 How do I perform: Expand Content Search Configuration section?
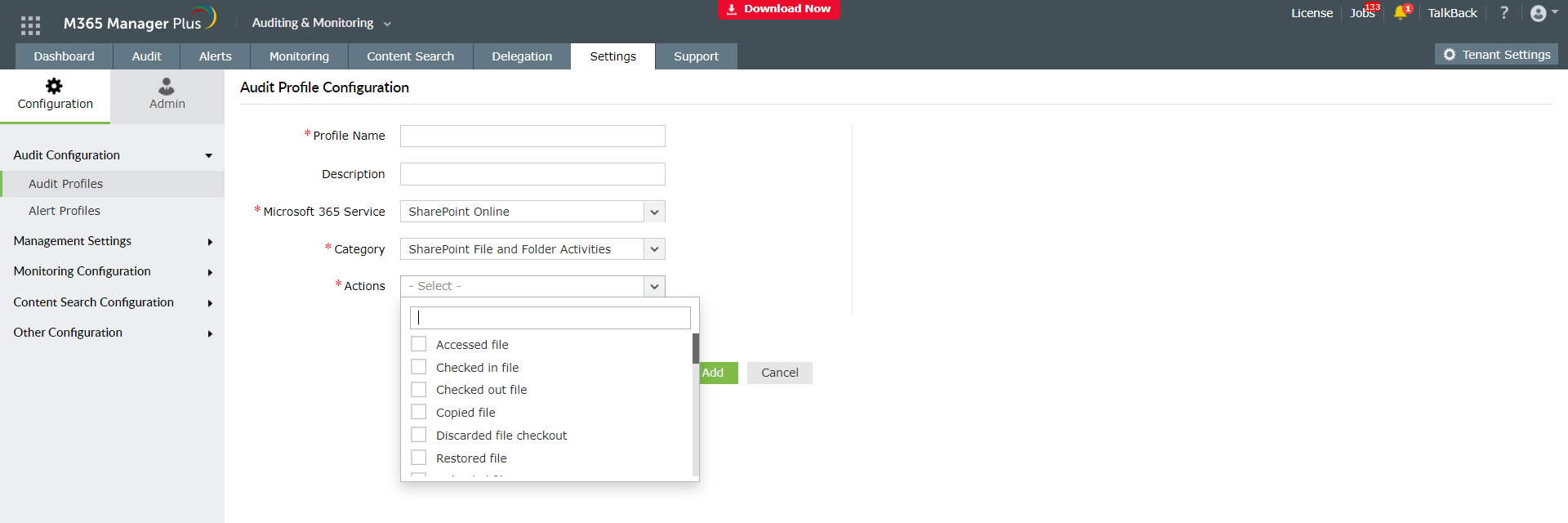coord(112,302)
